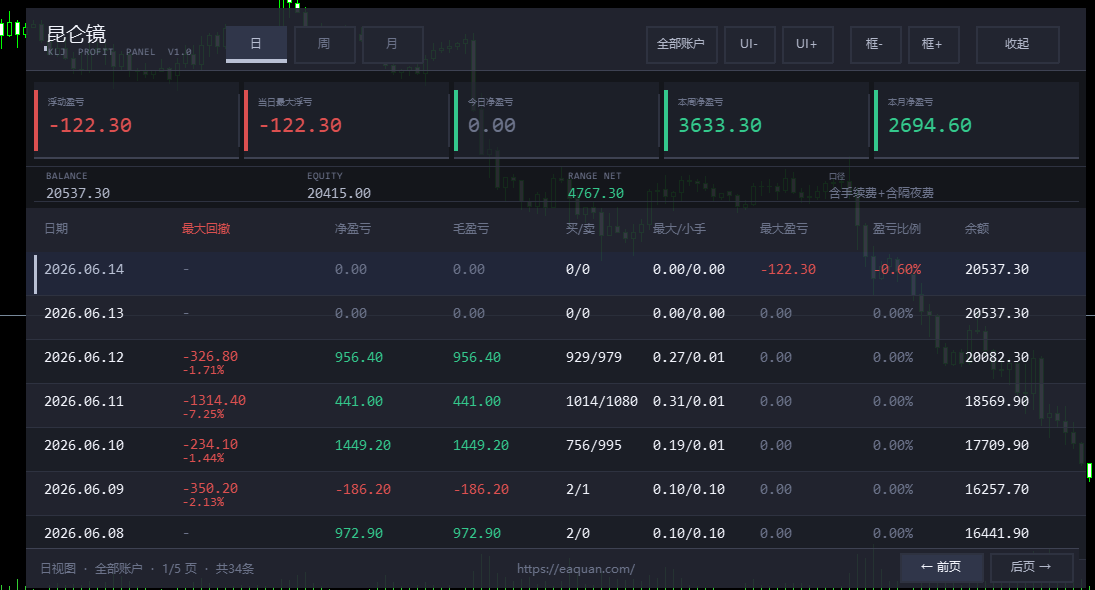Click the 框- button
This screenshot has width=1095, height=590.
click(875, 44)
